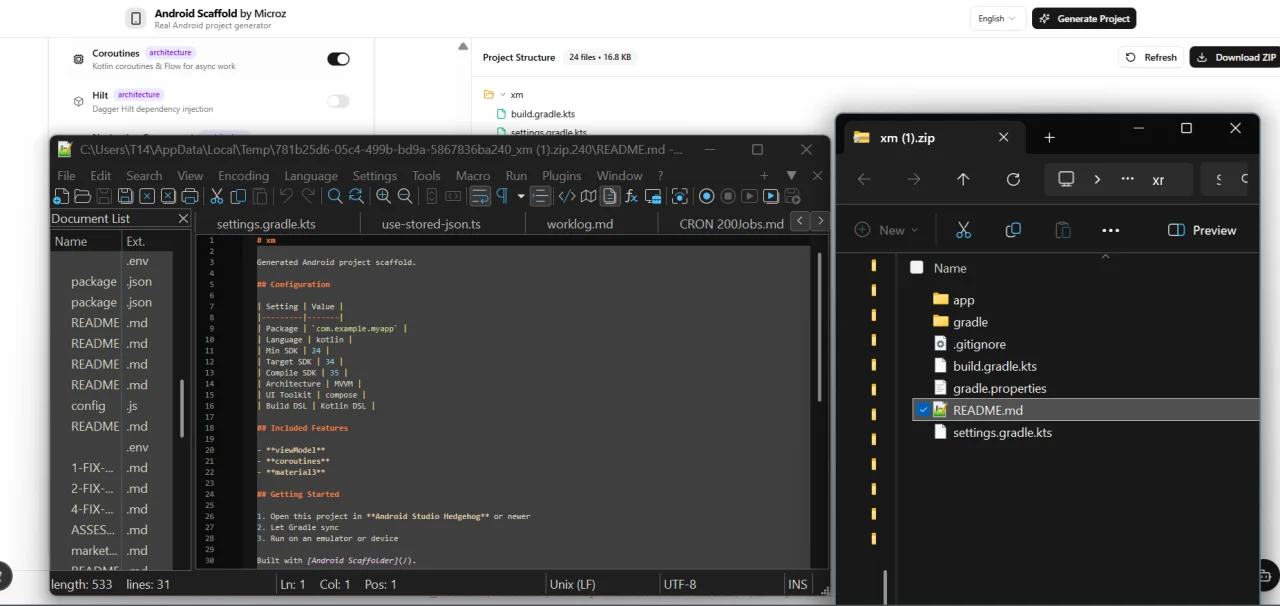
Task: Turn off the Coroutines toggle
Action: (338, 59)
